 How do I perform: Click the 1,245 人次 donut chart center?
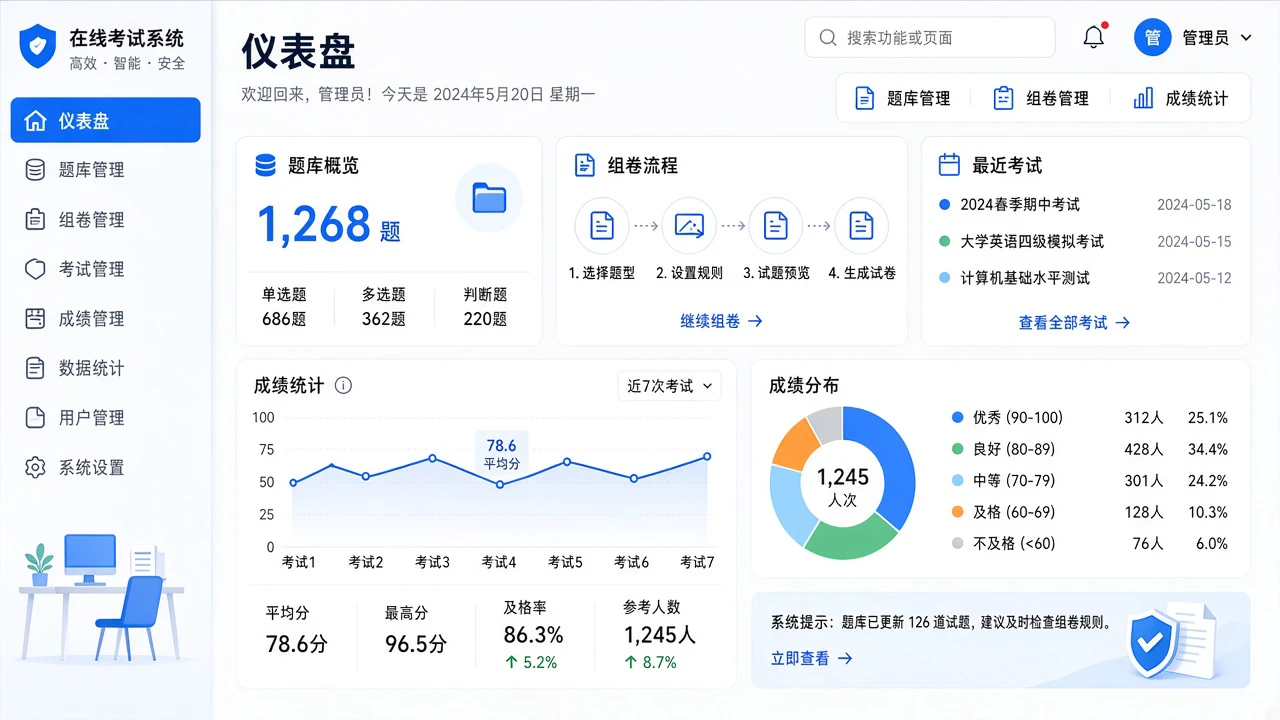(843, 485)
